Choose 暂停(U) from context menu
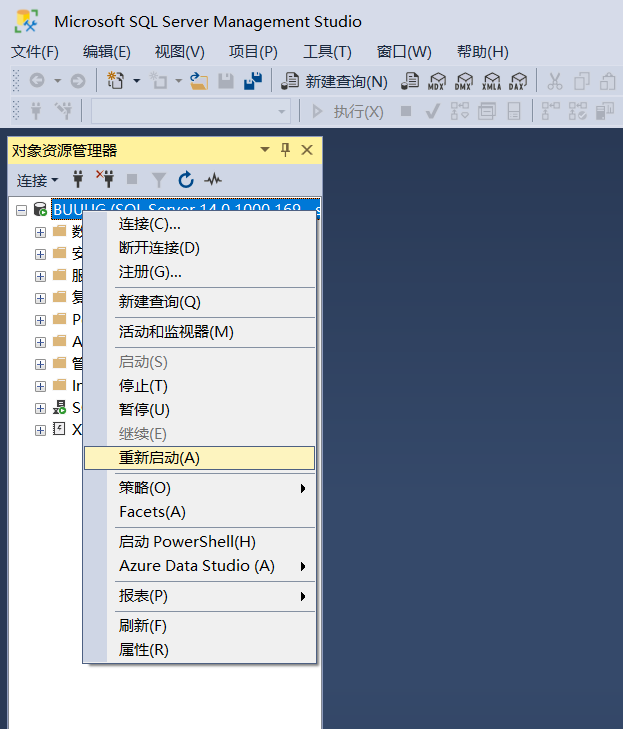This screenshot has height=729, width=623. pos(199,410)
